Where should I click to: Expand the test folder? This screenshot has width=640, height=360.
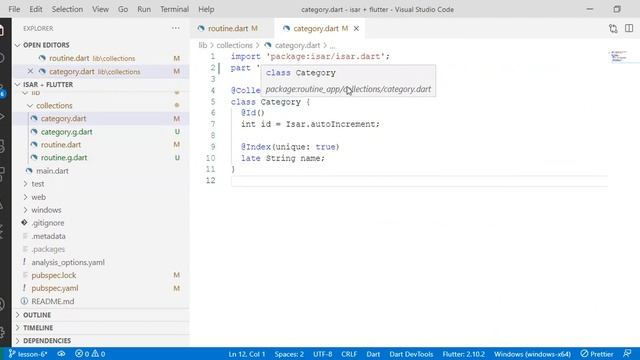(x=25, y=184)
